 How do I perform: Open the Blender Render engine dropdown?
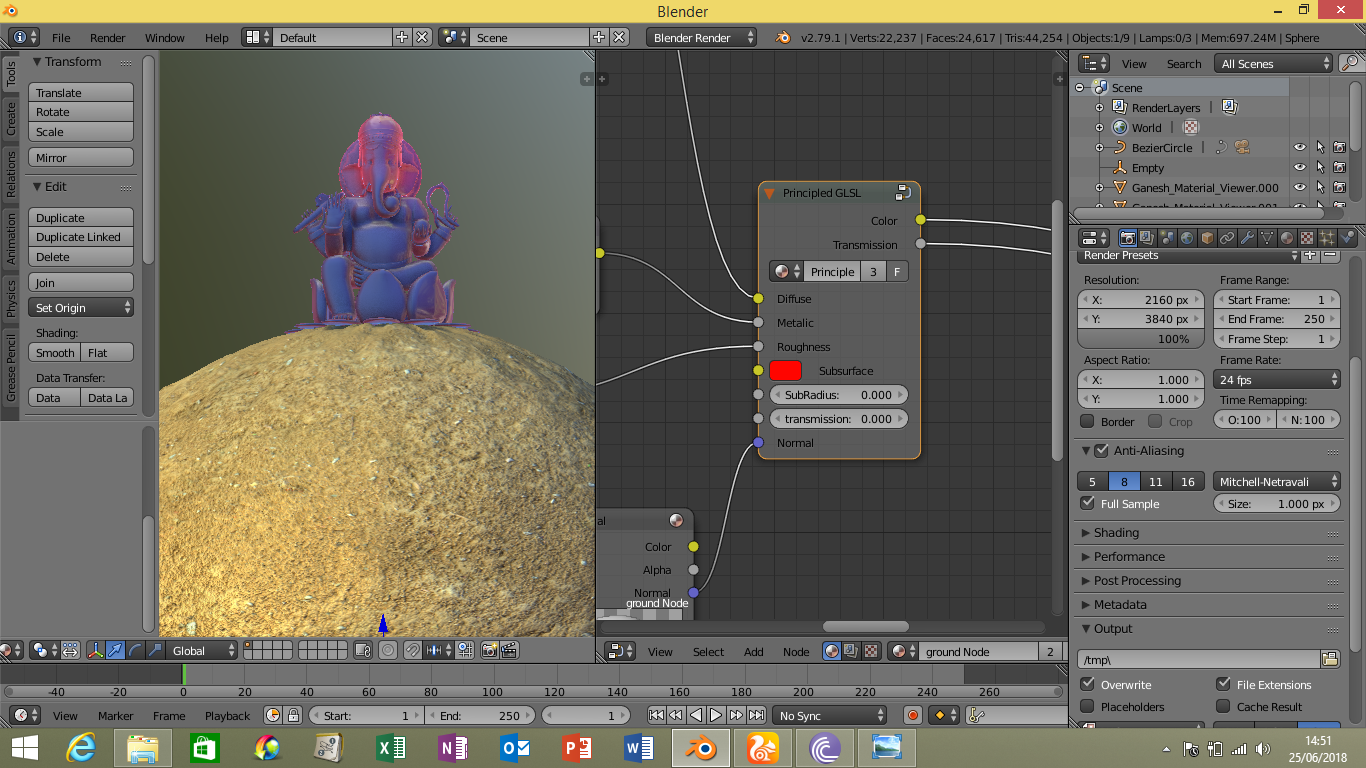click(703, 37)
